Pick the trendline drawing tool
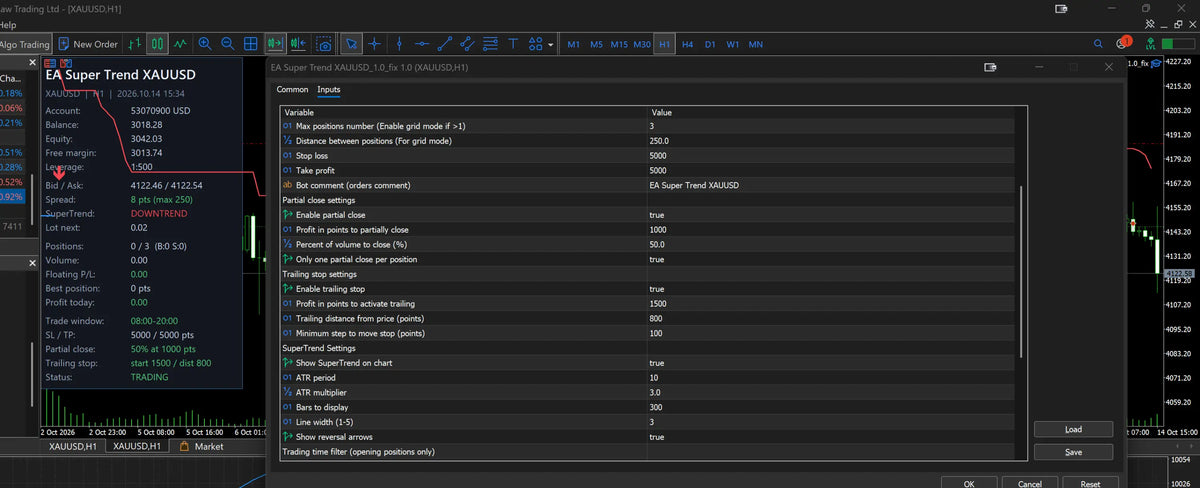This screenshot has width=1200, height=488. [x=444, y=44]
